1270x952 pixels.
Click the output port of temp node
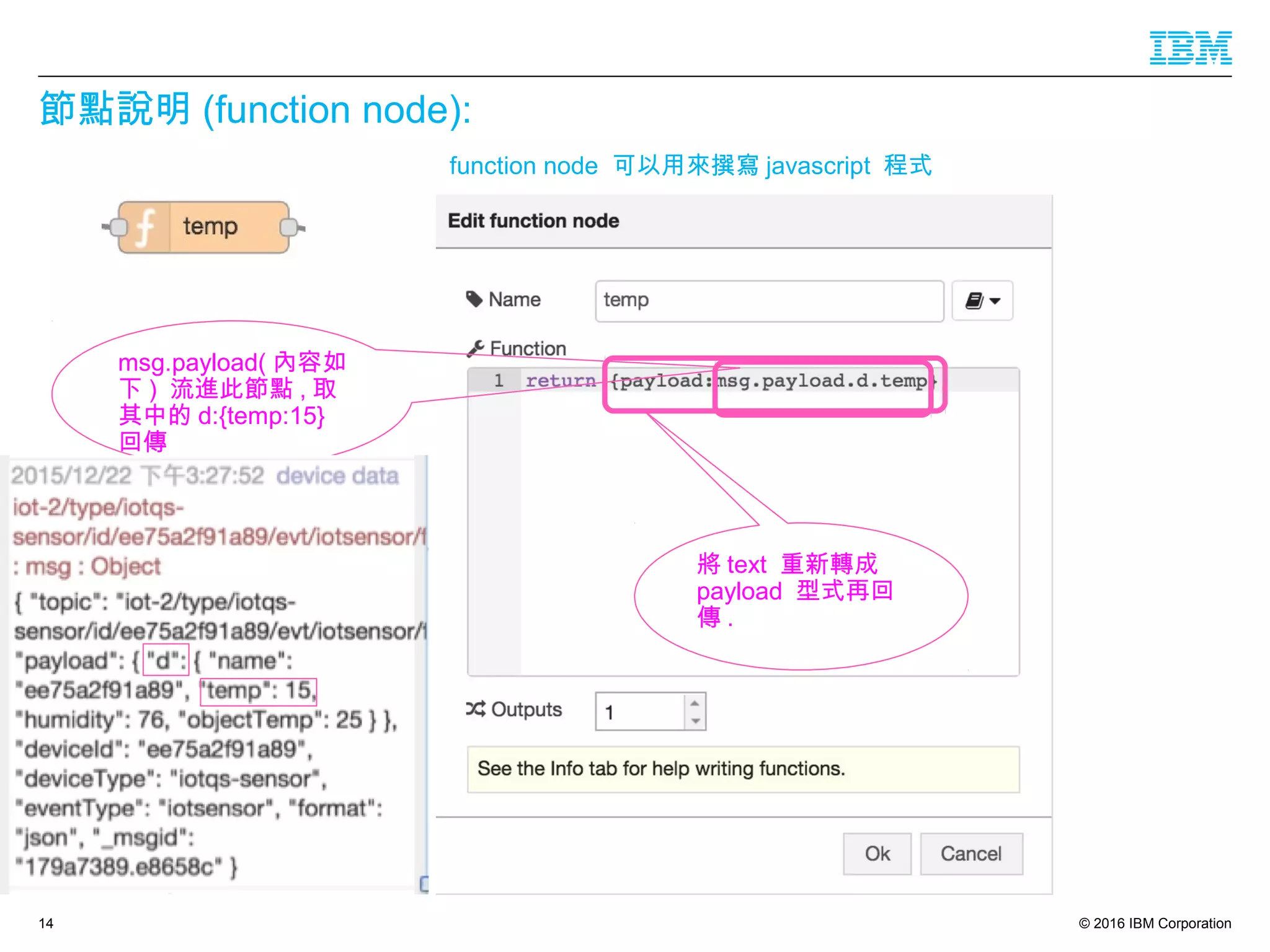(290, 227)
